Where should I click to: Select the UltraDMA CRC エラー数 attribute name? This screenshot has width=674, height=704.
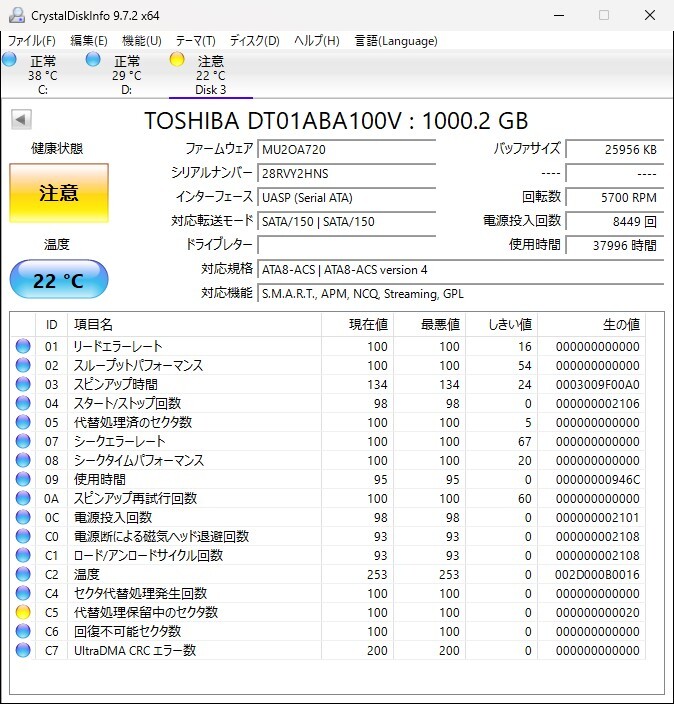pos(135,650)
